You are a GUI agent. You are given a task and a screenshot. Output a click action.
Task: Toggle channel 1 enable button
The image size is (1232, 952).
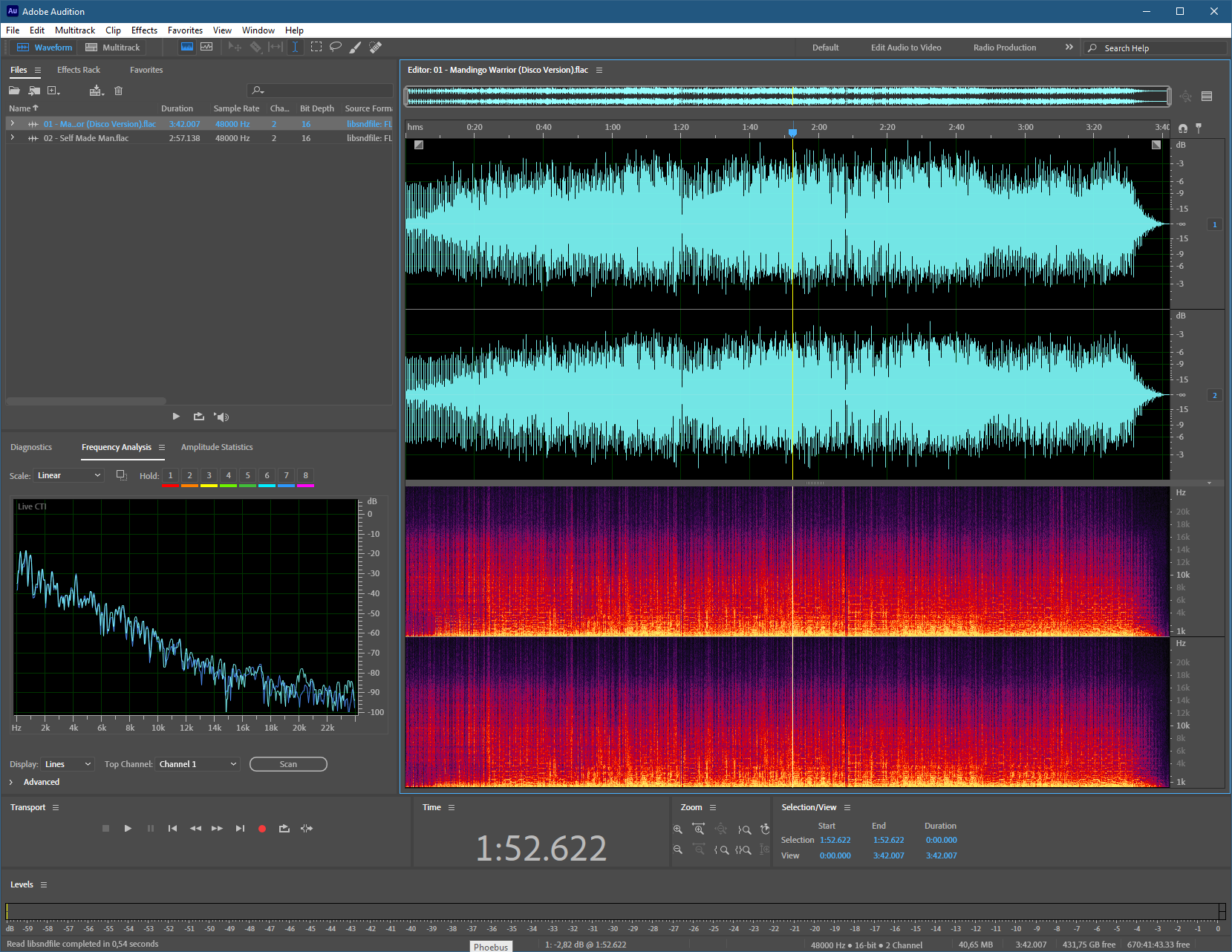coord(1215,224)
